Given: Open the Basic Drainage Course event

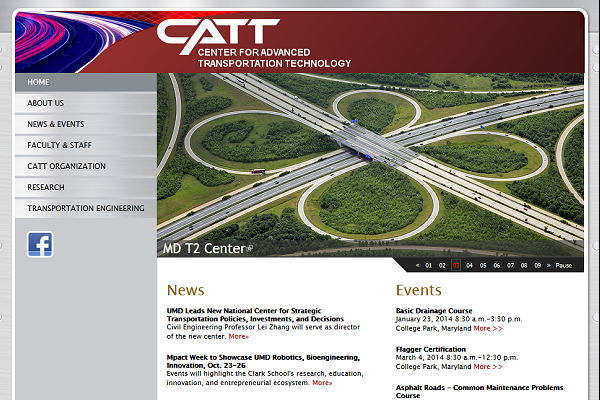Looking at the screenshot, I should point(434,310).
